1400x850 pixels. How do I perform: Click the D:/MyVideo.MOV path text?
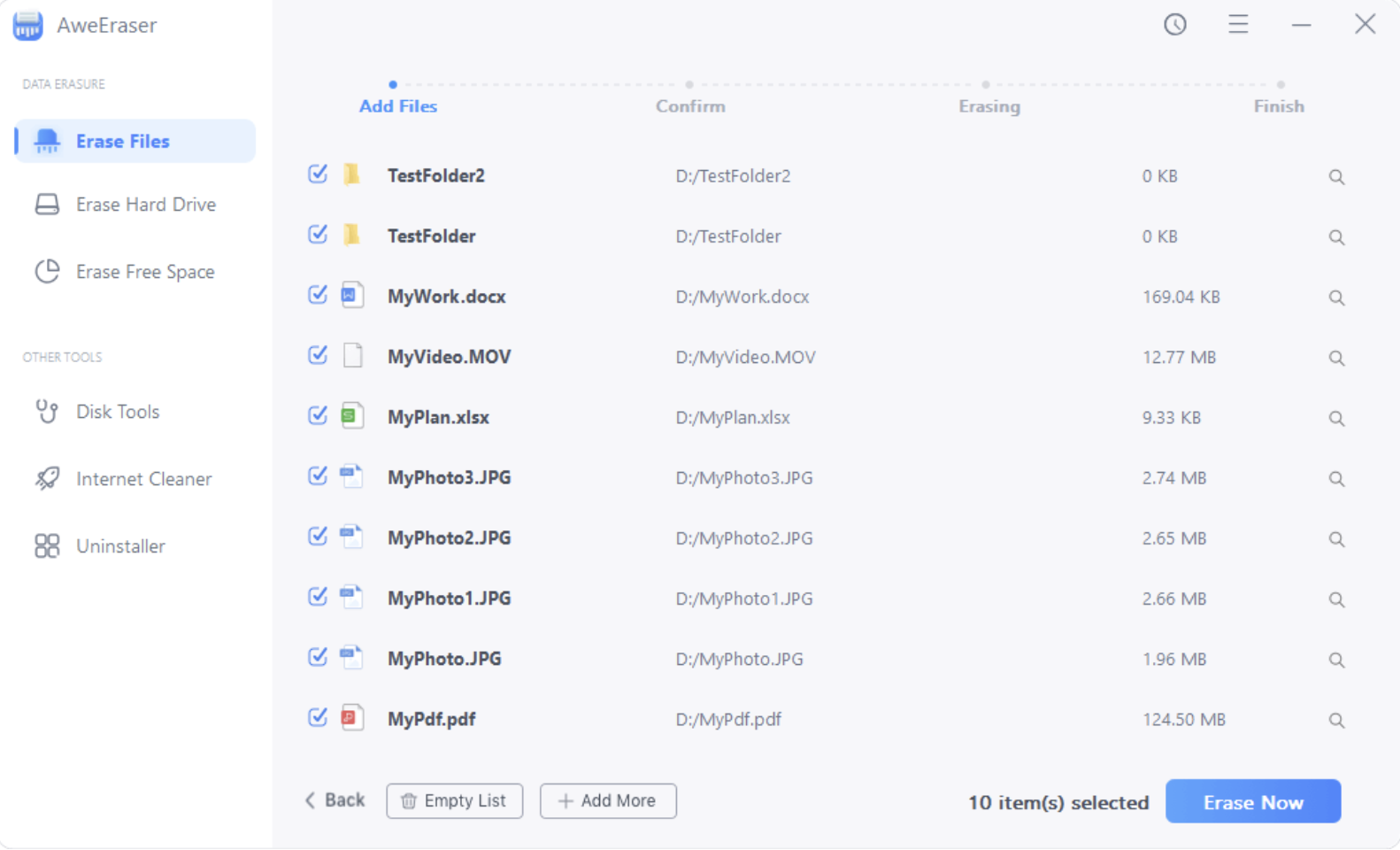[x=746, y=358]
